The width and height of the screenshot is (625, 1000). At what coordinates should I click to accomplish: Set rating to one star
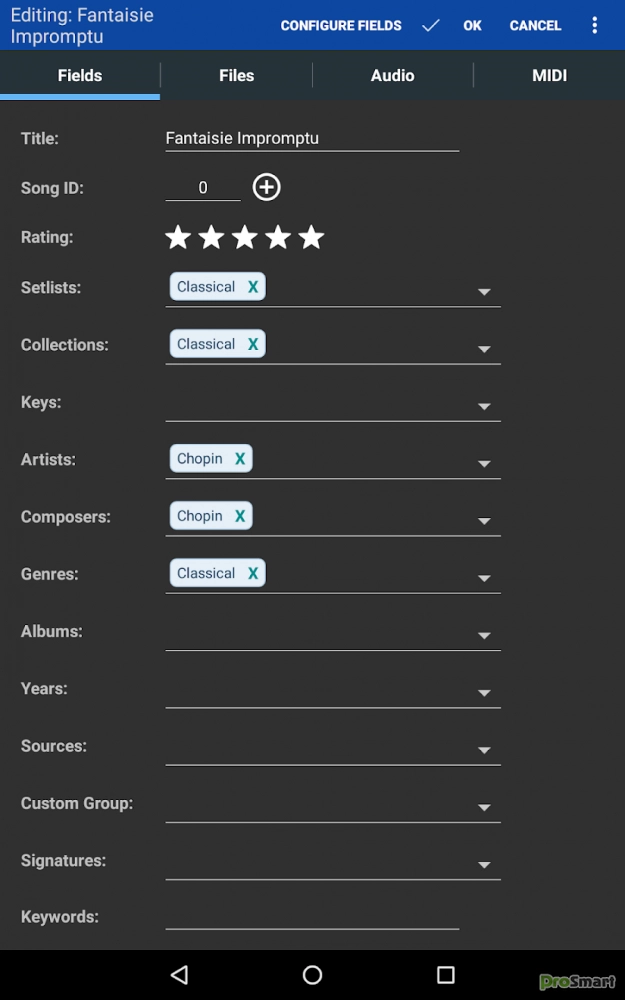coord(178,237)
